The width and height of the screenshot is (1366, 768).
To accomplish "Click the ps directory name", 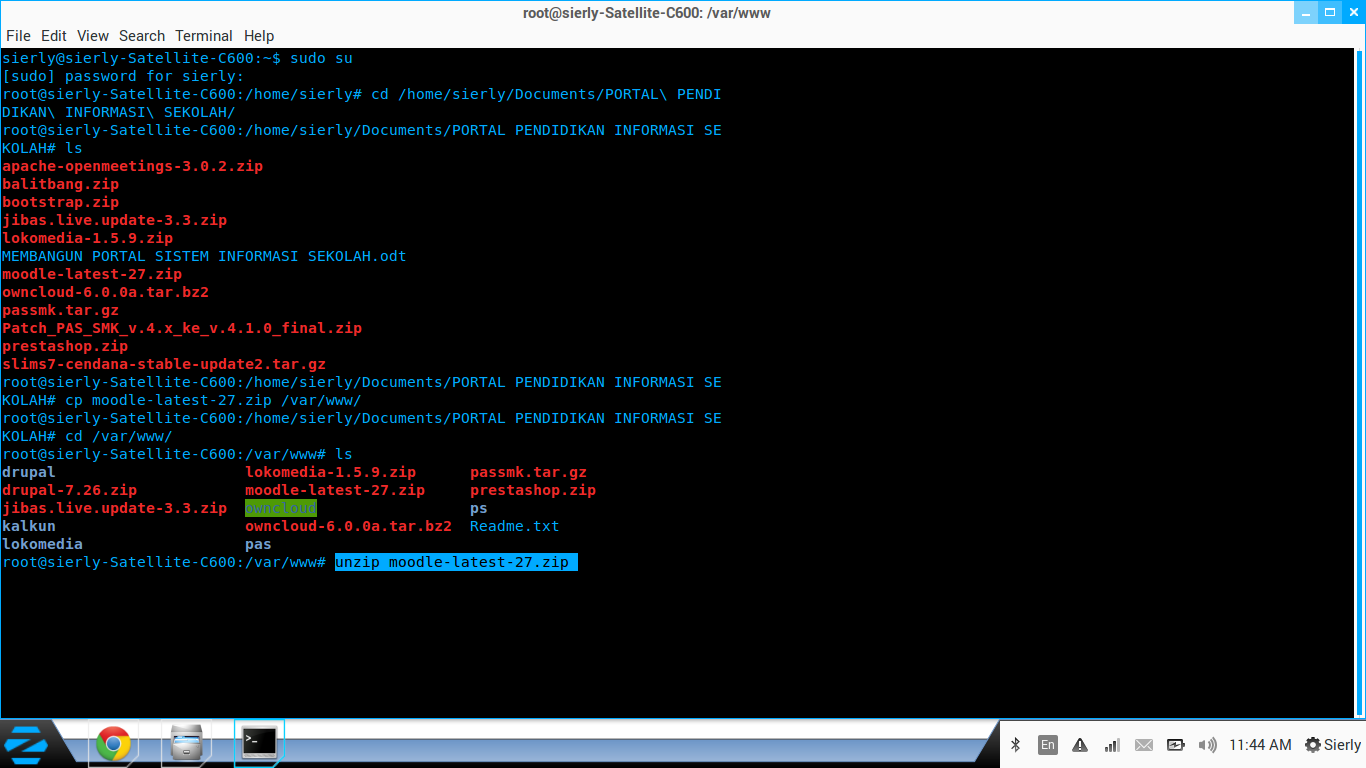I will [x=479, y=508].
